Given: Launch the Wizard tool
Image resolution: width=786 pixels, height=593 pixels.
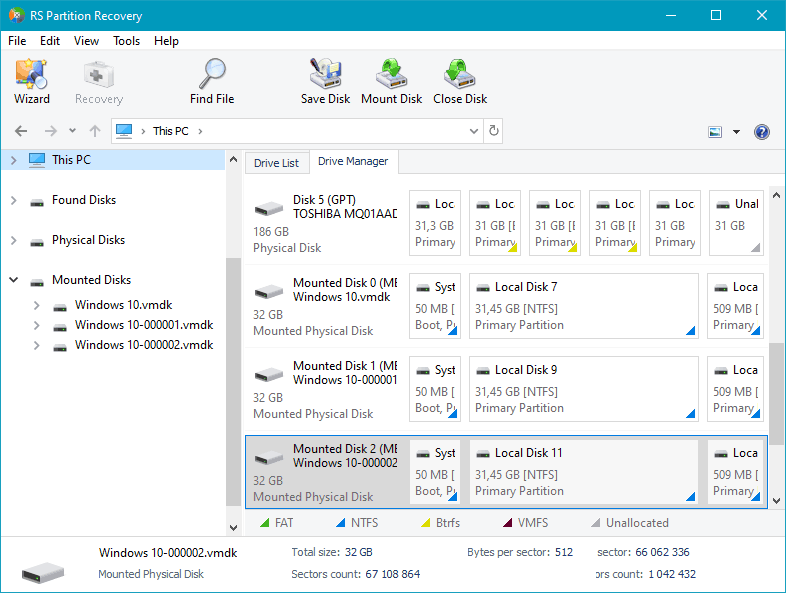Looking at the screenshot, I should pyautogui.click(x=32, y=81).
